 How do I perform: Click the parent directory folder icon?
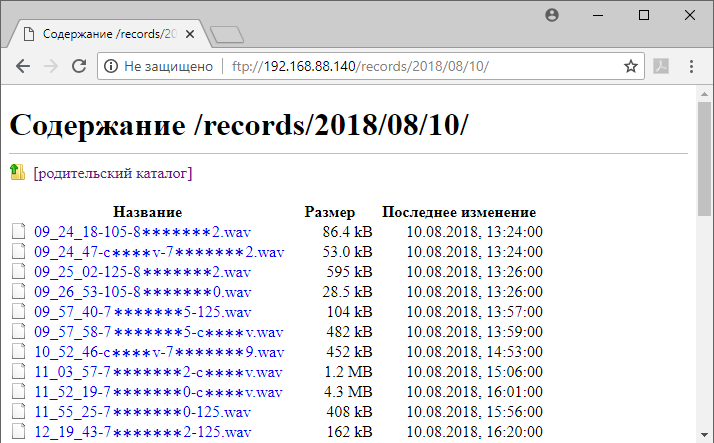pos(18,173)
